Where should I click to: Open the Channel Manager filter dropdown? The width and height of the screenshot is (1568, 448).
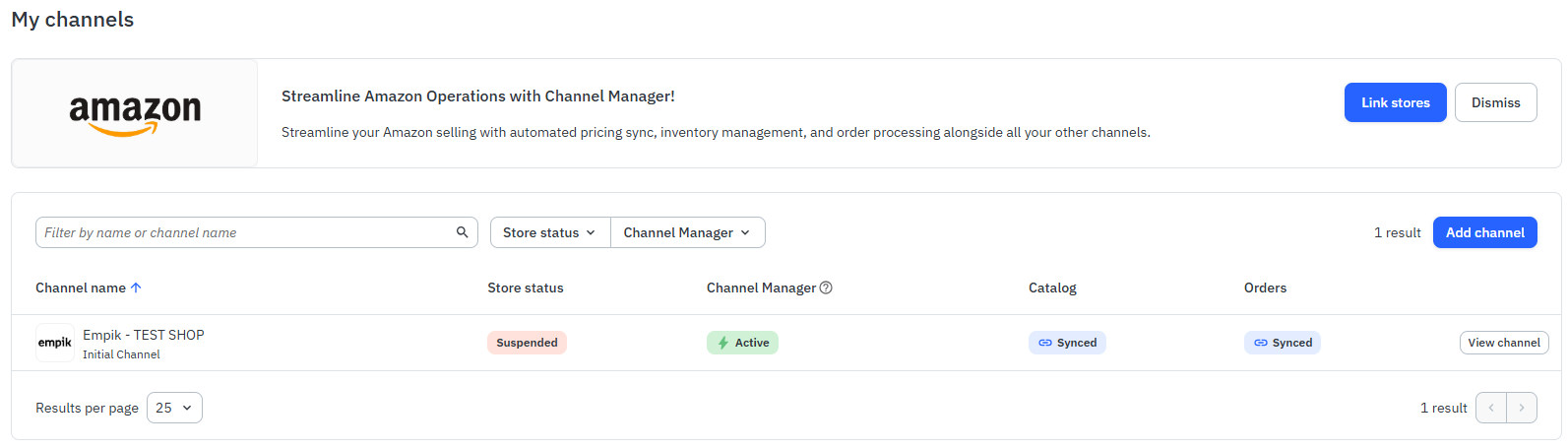687,232
